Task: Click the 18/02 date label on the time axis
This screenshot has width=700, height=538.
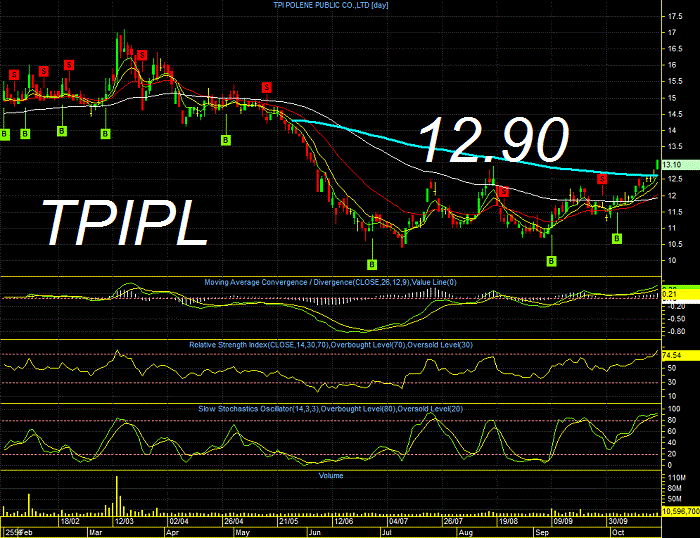Action: pos(70,521)
